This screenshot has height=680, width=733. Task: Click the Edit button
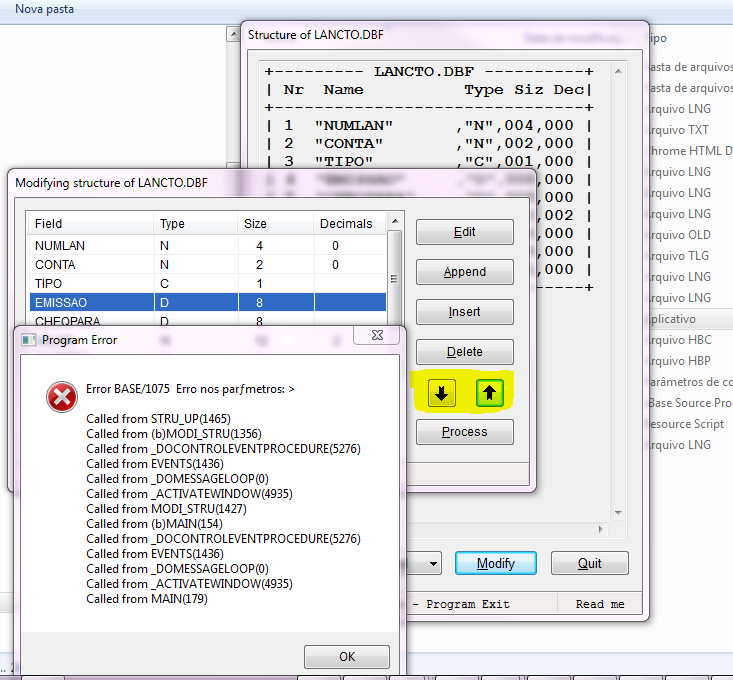[x=464, y=232]
